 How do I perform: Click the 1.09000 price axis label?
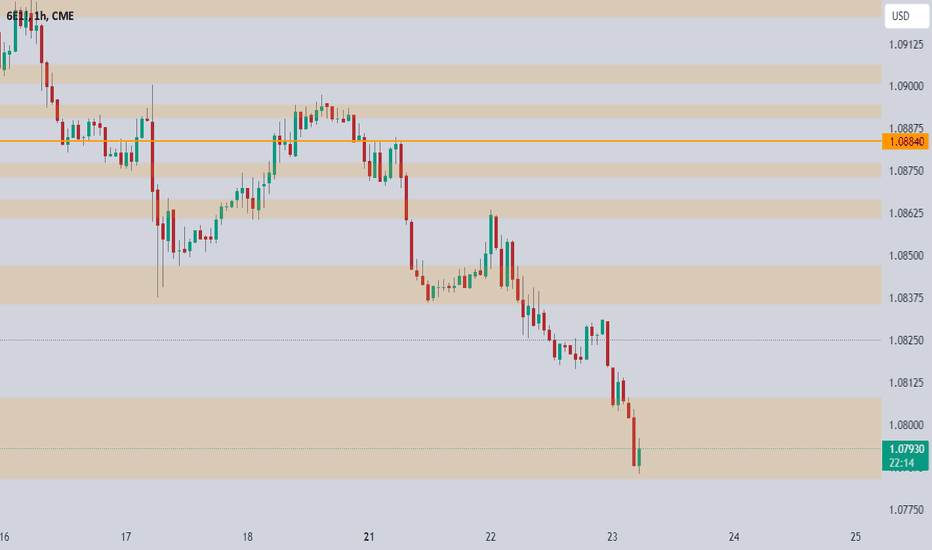coord(906,86)
